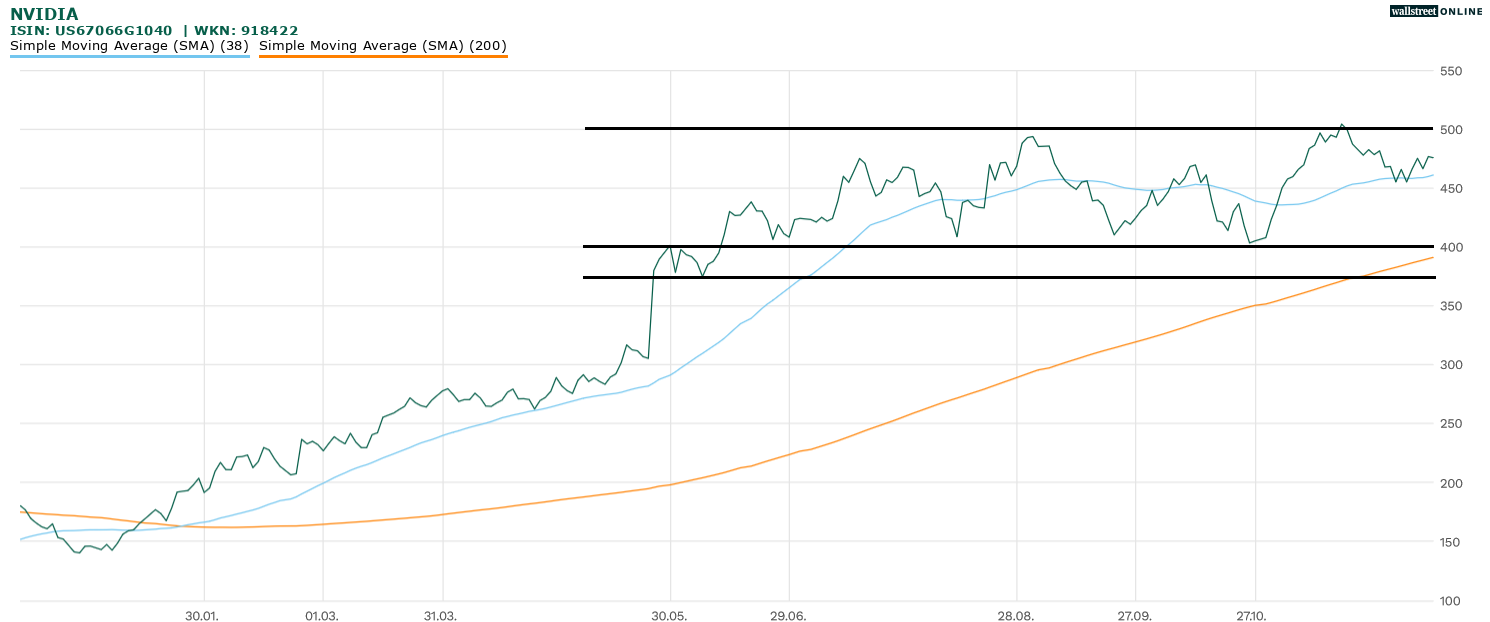Select the 30.05. x-axis date

670,616
